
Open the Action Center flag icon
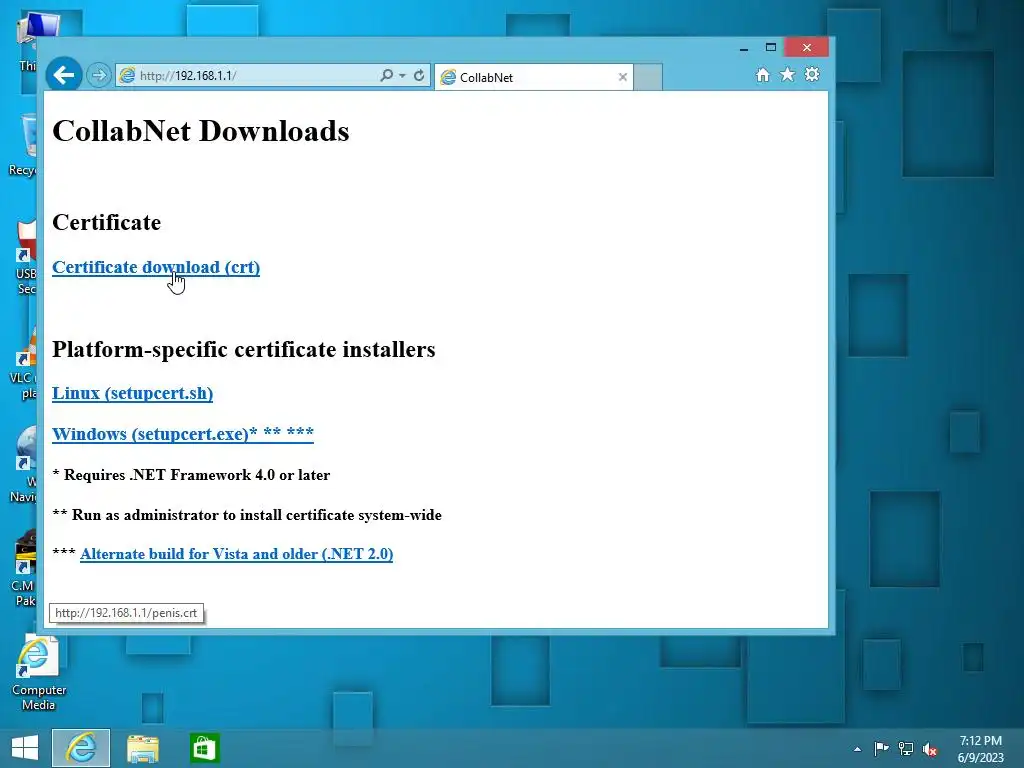(881, 748)
